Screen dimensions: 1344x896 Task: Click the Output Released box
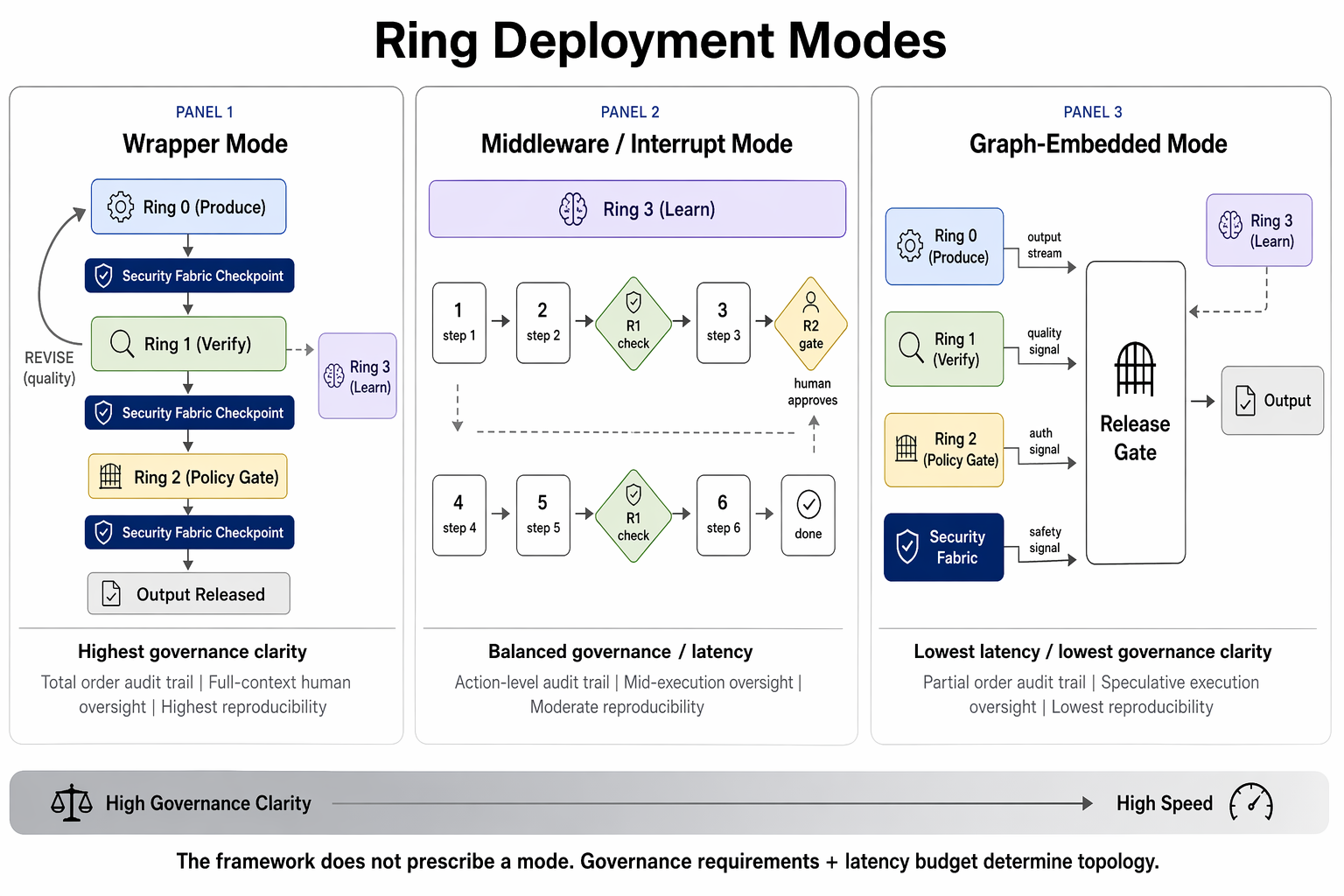point(189,594)
